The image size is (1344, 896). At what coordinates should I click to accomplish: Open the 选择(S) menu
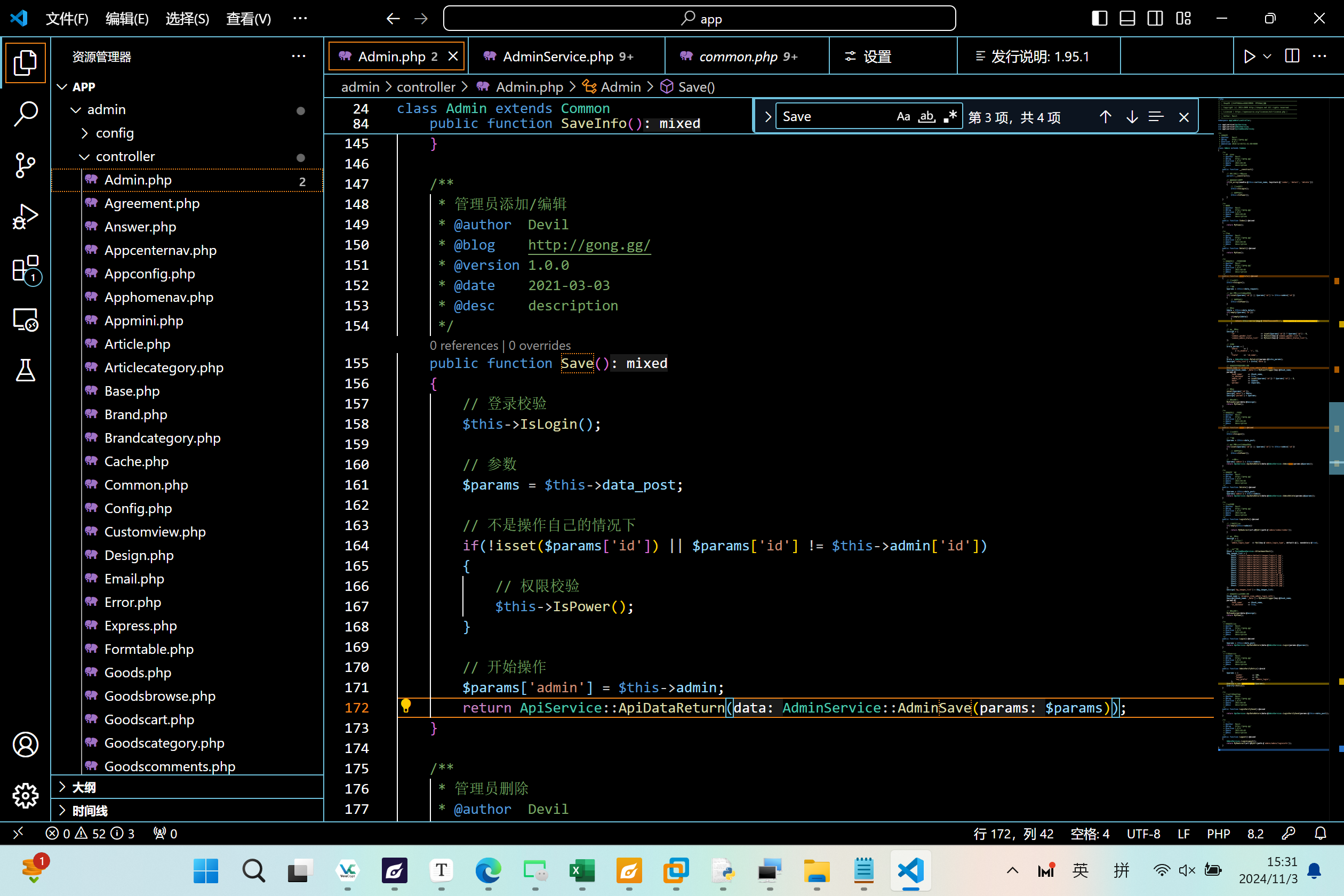[187, 19]
